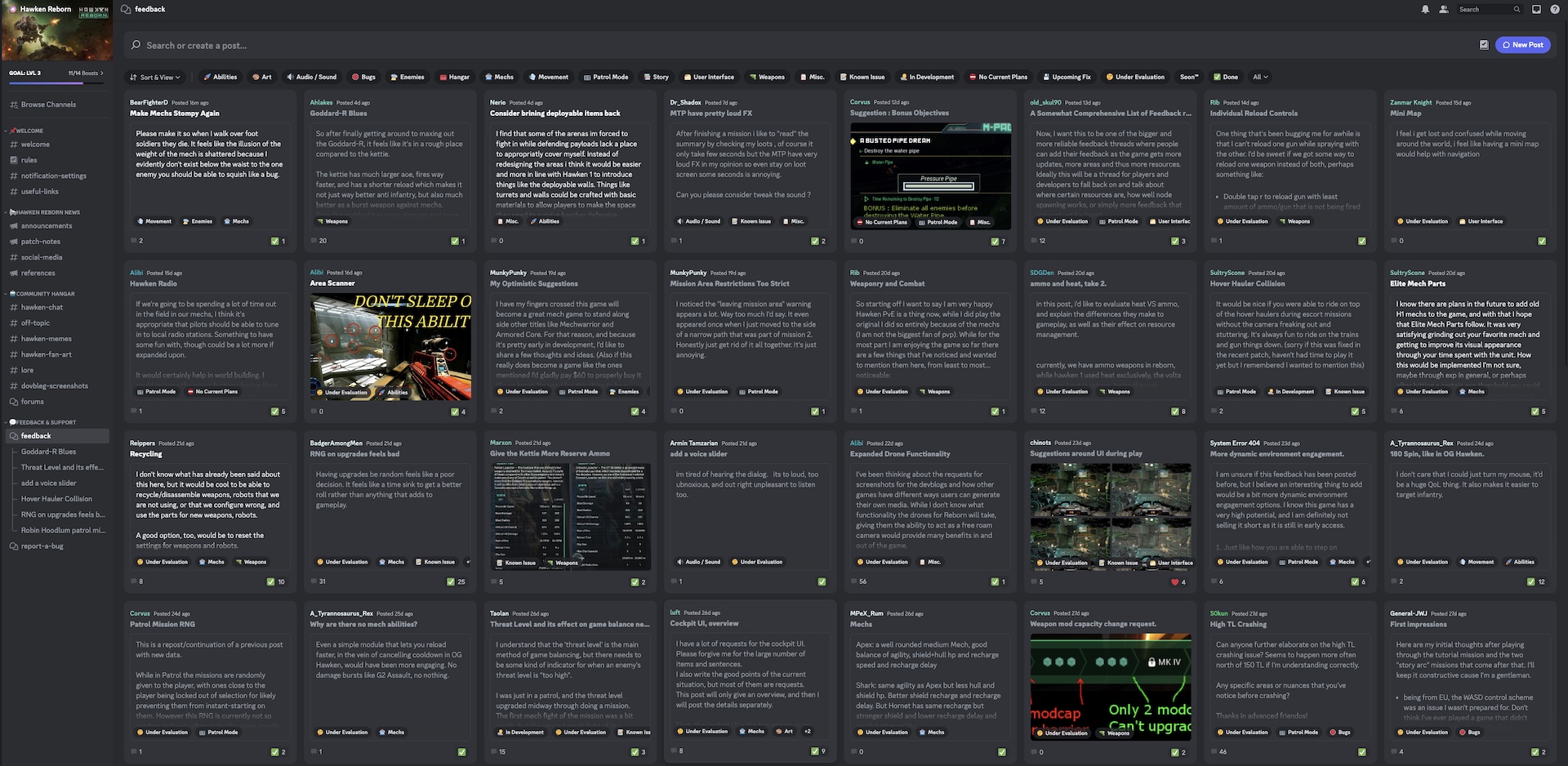
Task: Open notification settings bell icon
Action: 1425,10
